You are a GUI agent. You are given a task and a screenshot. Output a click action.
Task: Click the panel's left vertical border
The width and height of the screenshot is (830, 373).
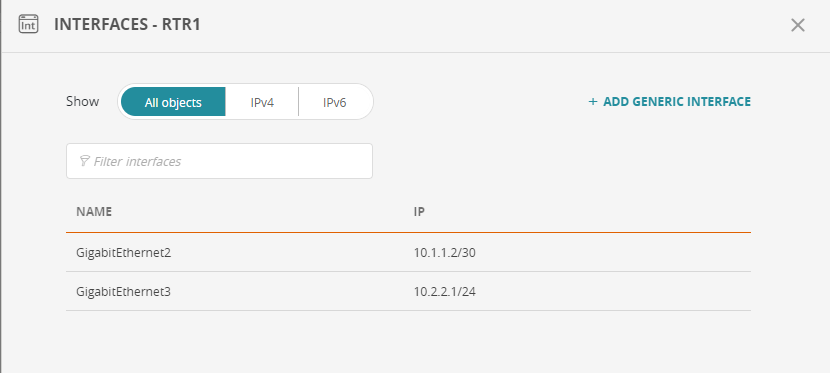1,186
